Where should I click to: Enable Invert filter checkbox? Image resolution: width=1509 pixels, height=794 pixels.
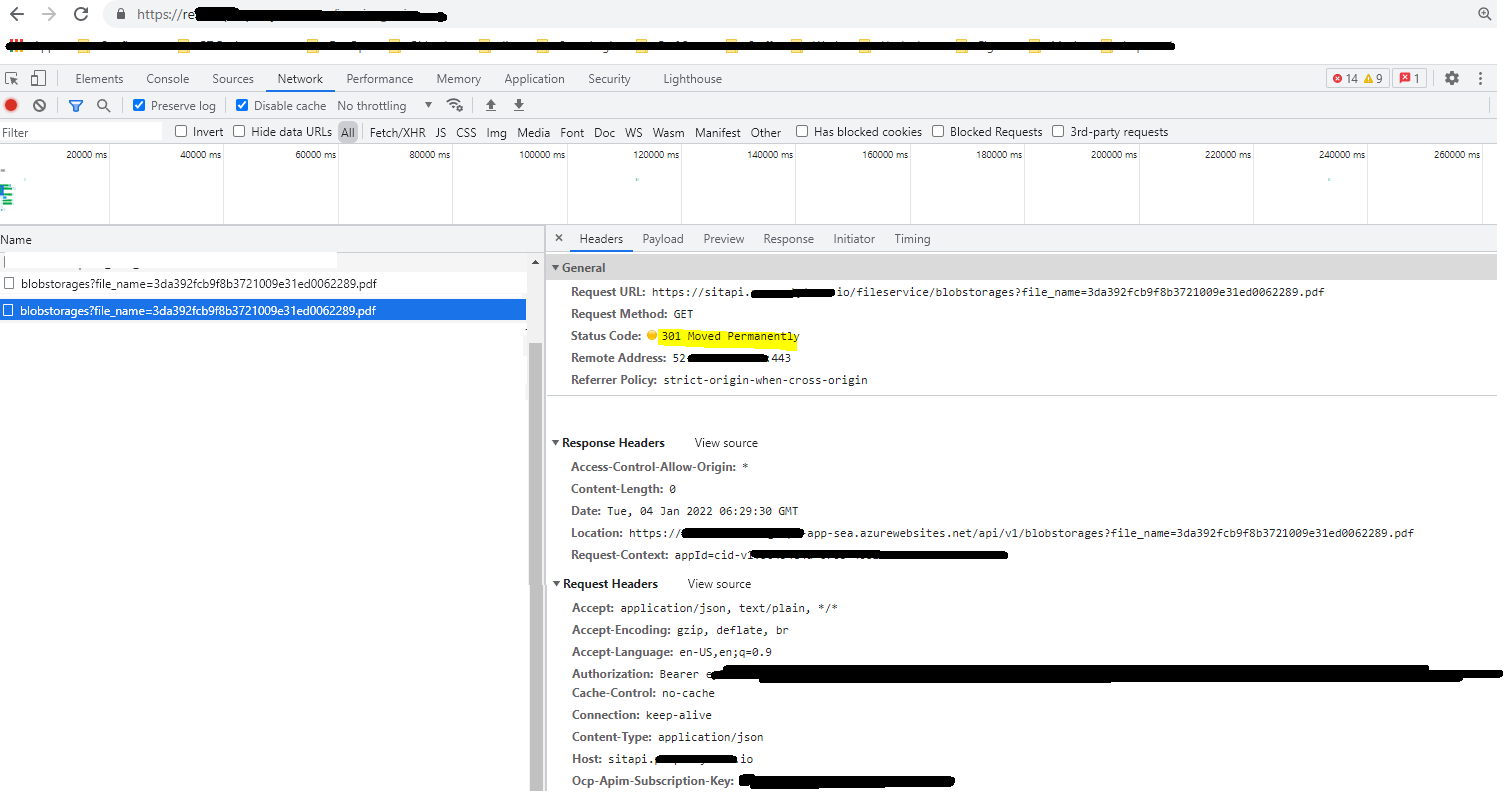point(181,131)
